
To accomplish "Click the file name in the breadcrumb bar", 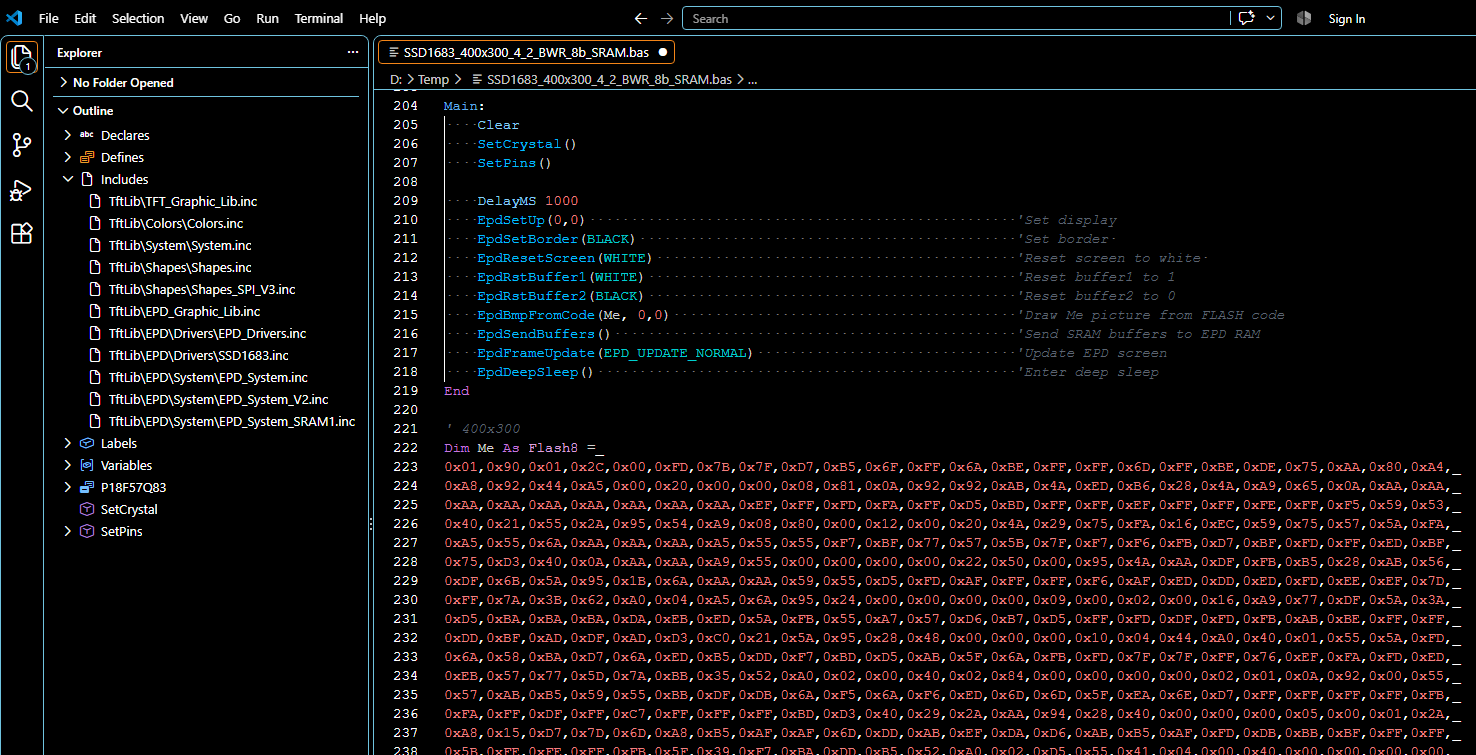I will (x=610, y=79).
